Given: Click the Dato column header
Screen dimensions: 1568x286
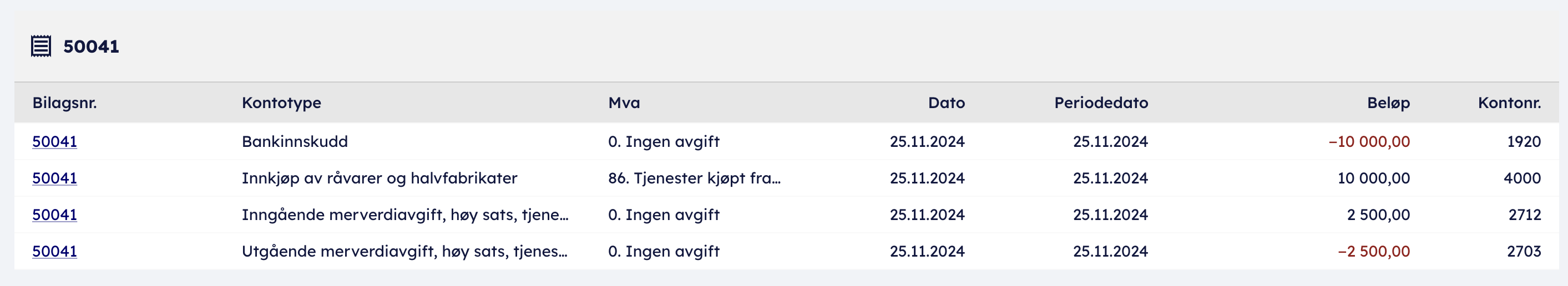Looking at the screenshot, I should pos(946,103).
